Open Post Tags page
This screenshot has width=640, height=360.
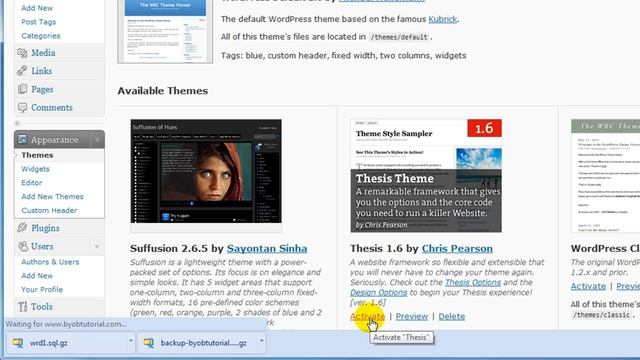pyautogui.click(x=38, y=22)
